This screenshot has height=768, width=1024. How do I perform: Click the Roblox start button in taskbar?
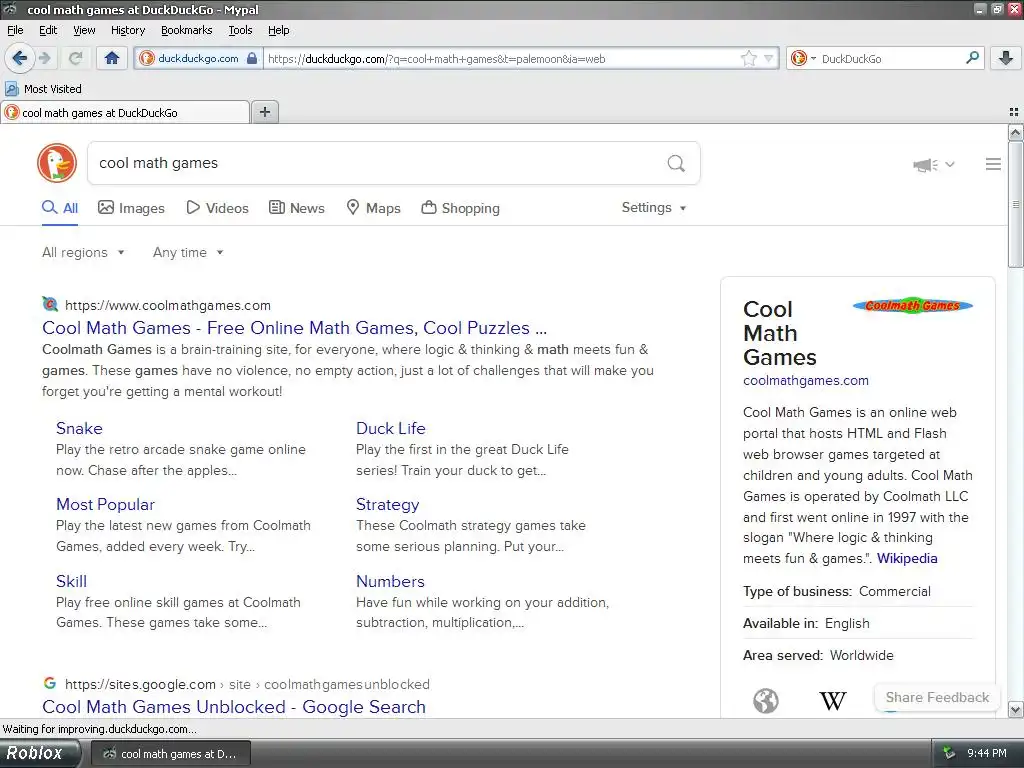click(x=39, y=753)
